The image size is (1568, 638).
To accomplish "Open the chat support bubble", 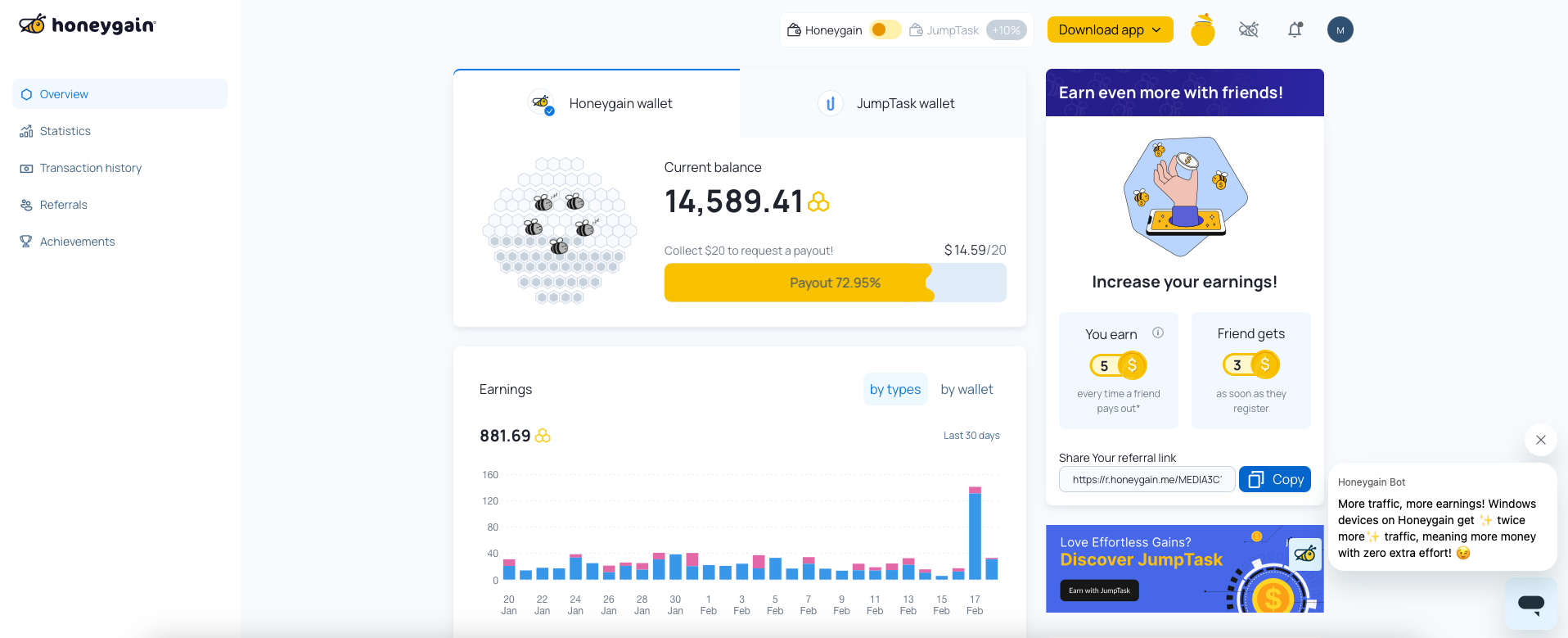I will [x=1530, y=604].
